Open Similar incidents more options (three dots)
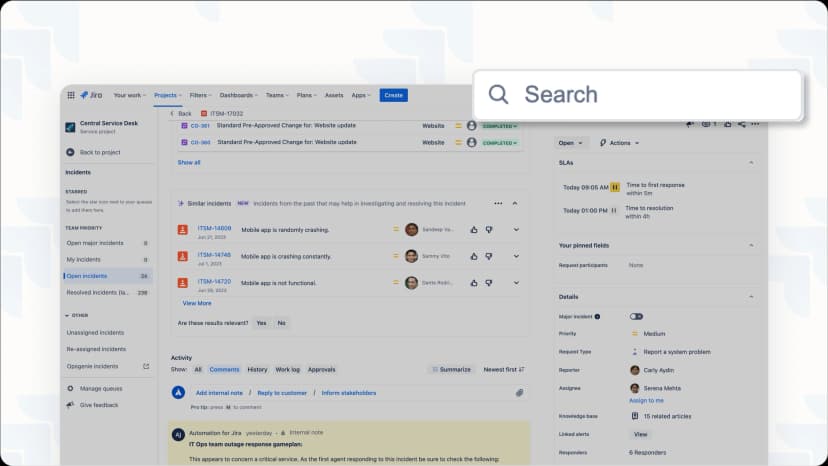The width and height of the screenshot is (828, 466). tap(498, 203)
